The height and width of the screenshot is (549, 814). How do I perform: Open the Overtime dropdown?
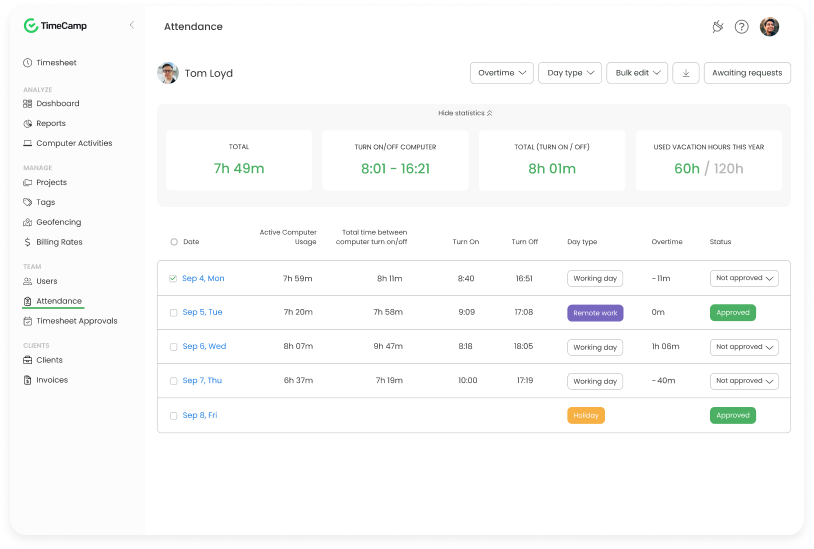[501, 73]
